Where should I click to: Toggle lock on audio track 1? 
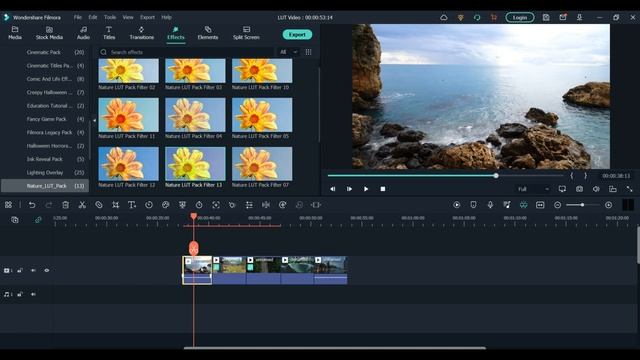point(20,294)
